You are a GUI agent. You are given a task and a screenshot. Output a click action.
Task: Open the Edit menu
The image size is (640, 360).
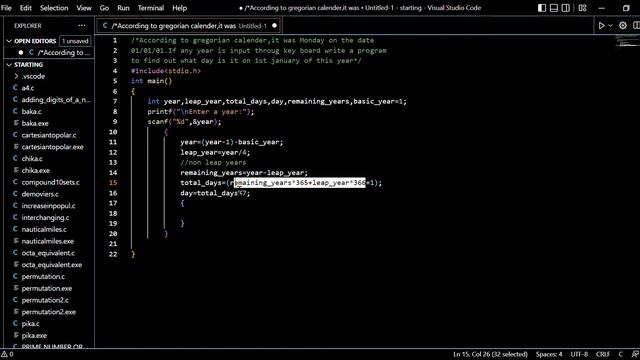coord(25,8)
